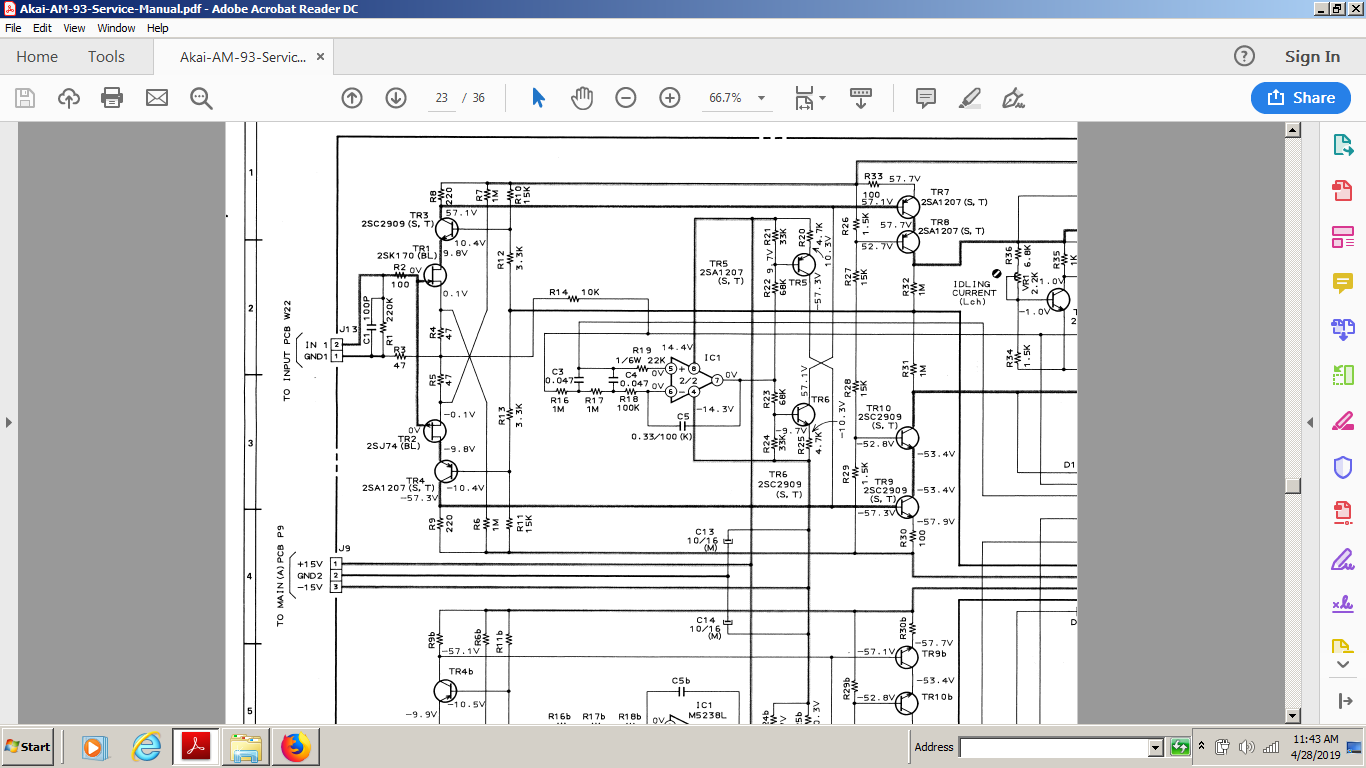Open the taskbar Address dropdown arrow
Viewport: 1366px width, 768px height.
click(x=1156, y=747)
